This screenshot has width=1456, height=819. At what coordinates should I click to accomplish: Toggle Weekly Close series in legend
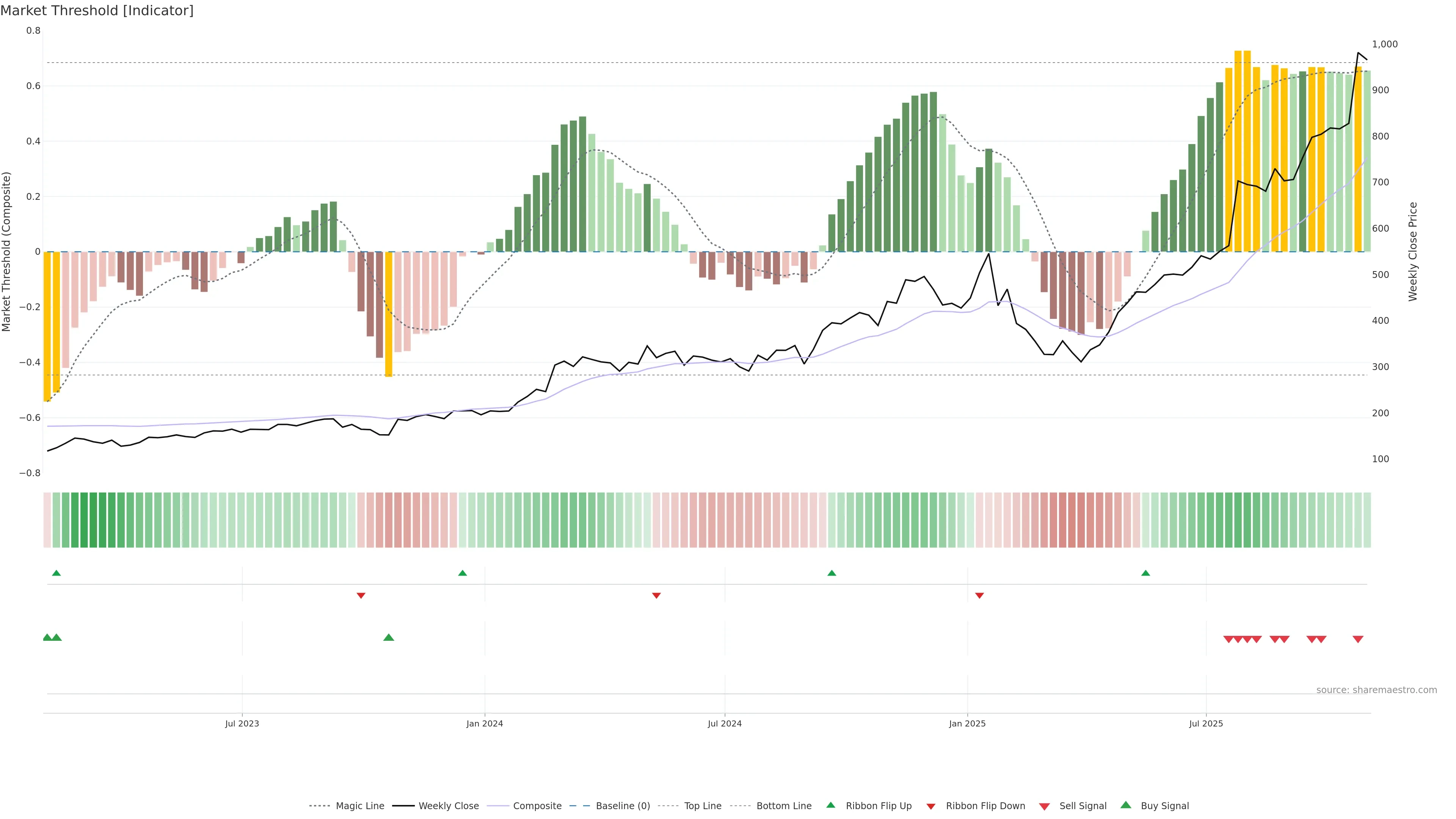[x=448, y=806]
